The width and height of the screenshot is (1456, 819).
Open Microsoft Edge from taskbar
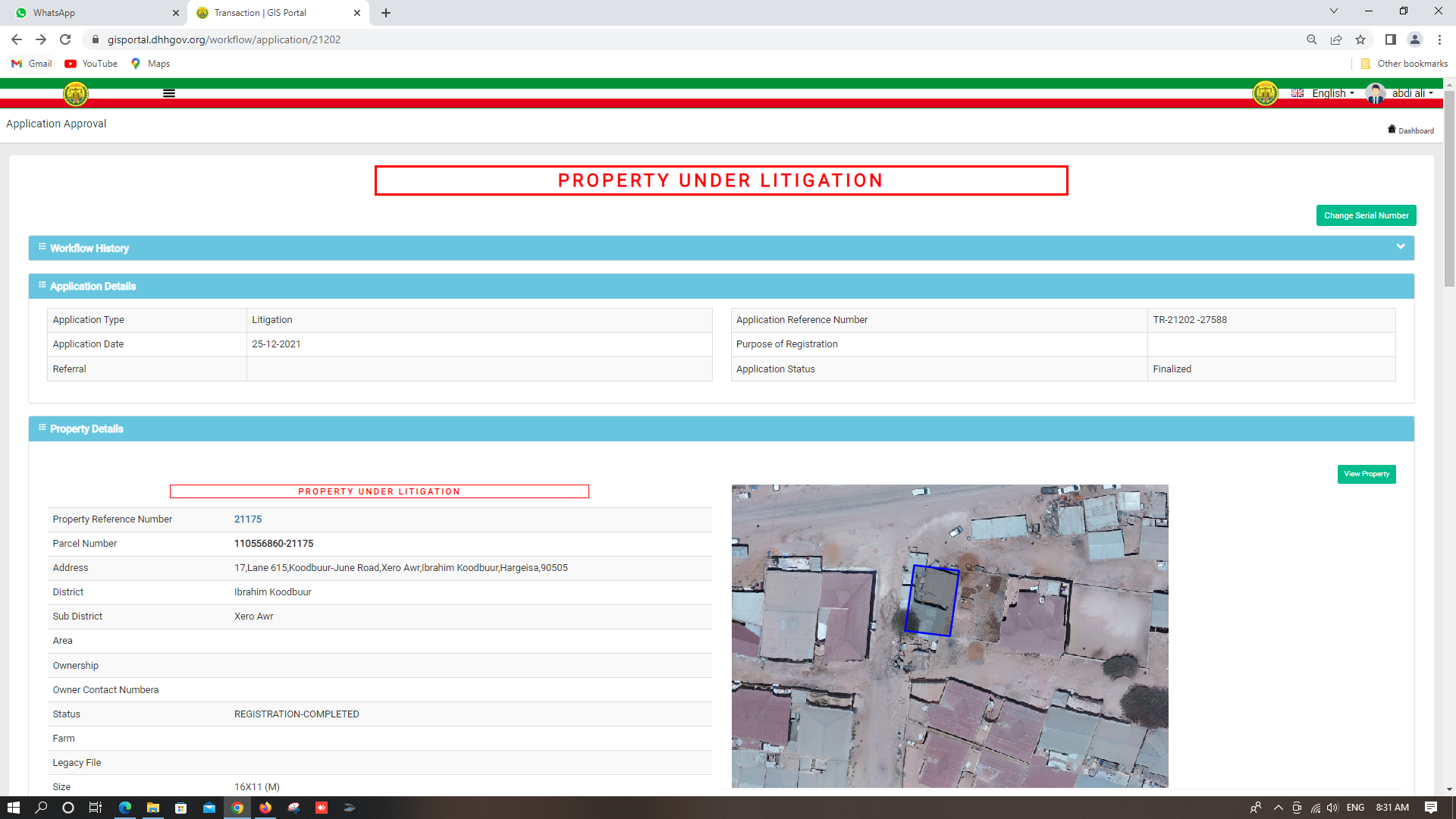(125, 808)
